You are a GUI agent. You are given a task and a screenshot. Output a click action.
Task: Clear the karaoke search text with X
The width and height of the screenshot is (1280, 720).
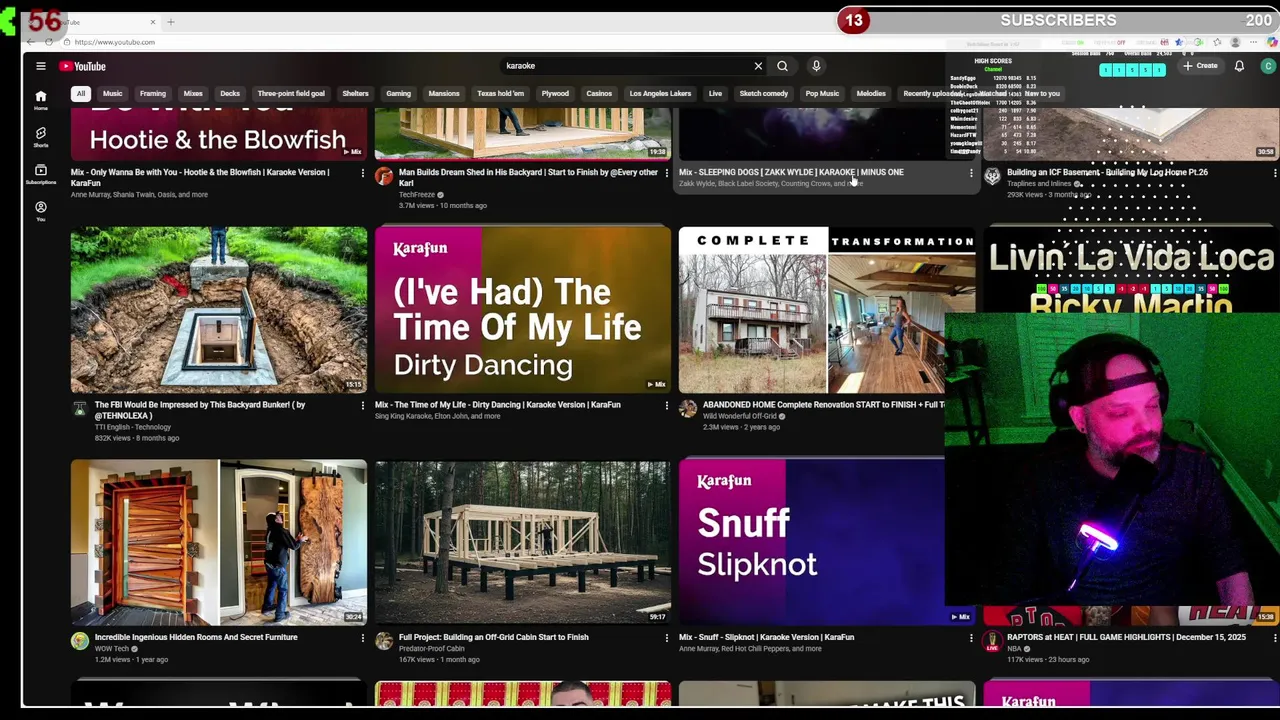(758, 66)
